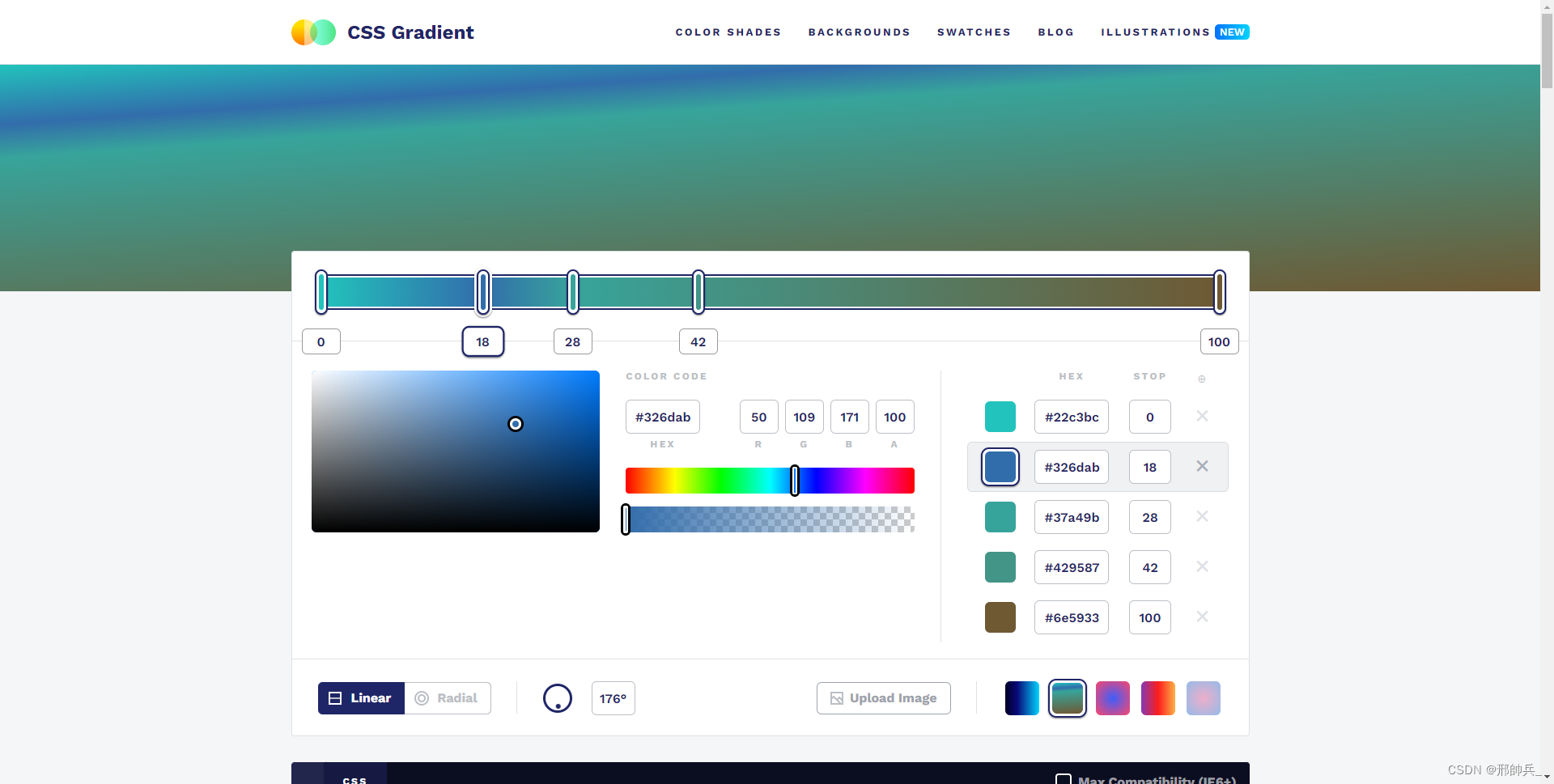Choose the red-orange preset gradient
The height and width of the screenshot is (784, 1554).
coord(1158,698)
